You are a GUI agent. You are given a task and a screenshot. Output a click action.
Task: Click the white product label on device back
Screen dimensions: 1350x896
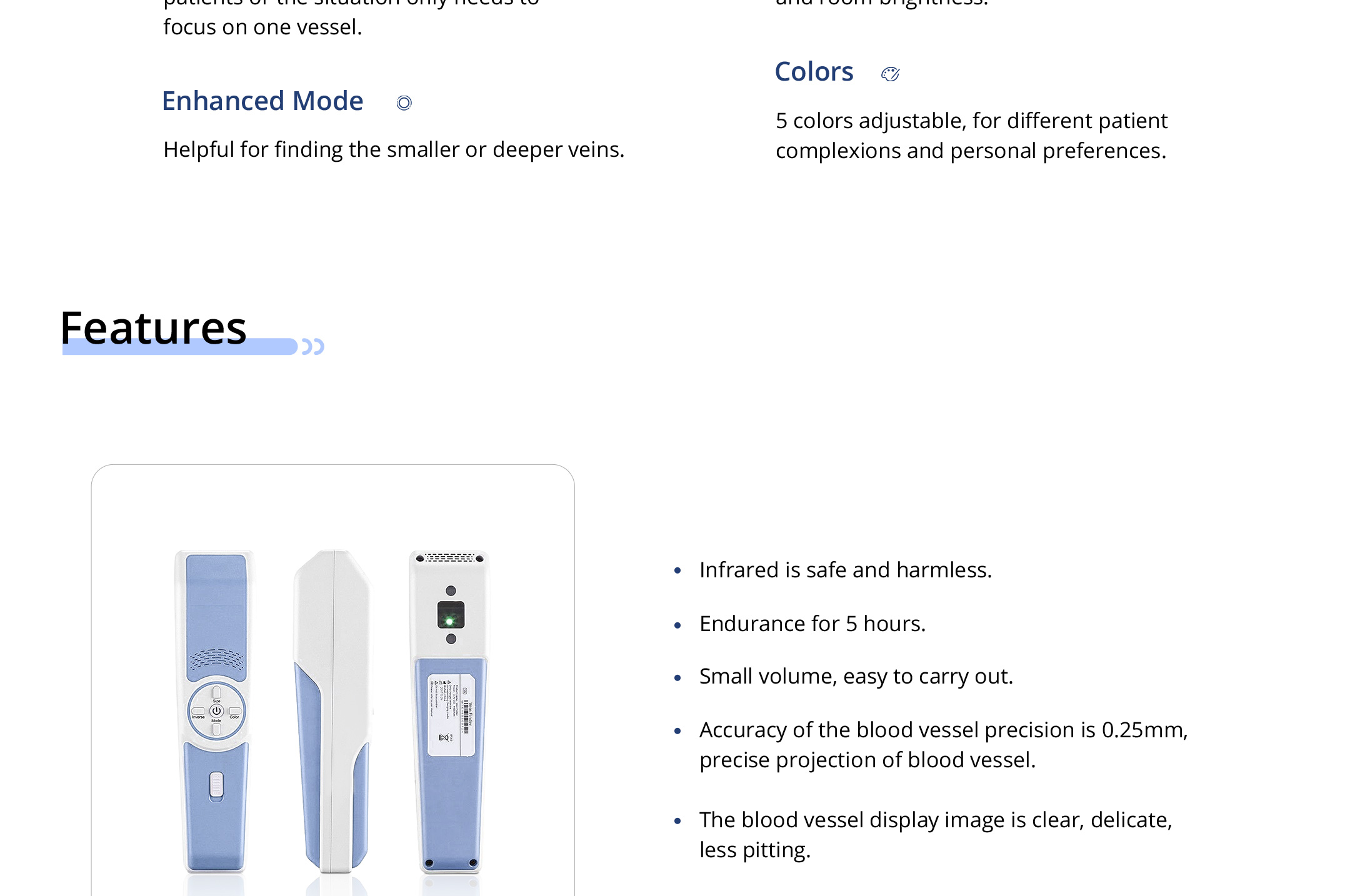point(451,715)
